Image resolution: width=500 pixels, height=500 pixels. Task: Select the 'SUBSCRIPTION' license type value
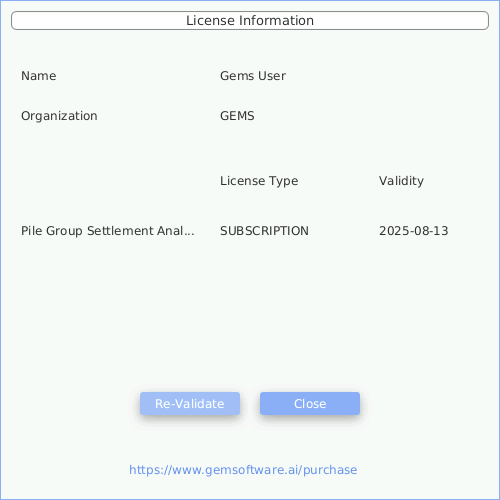pyautogui.click(x=264, y=231)
